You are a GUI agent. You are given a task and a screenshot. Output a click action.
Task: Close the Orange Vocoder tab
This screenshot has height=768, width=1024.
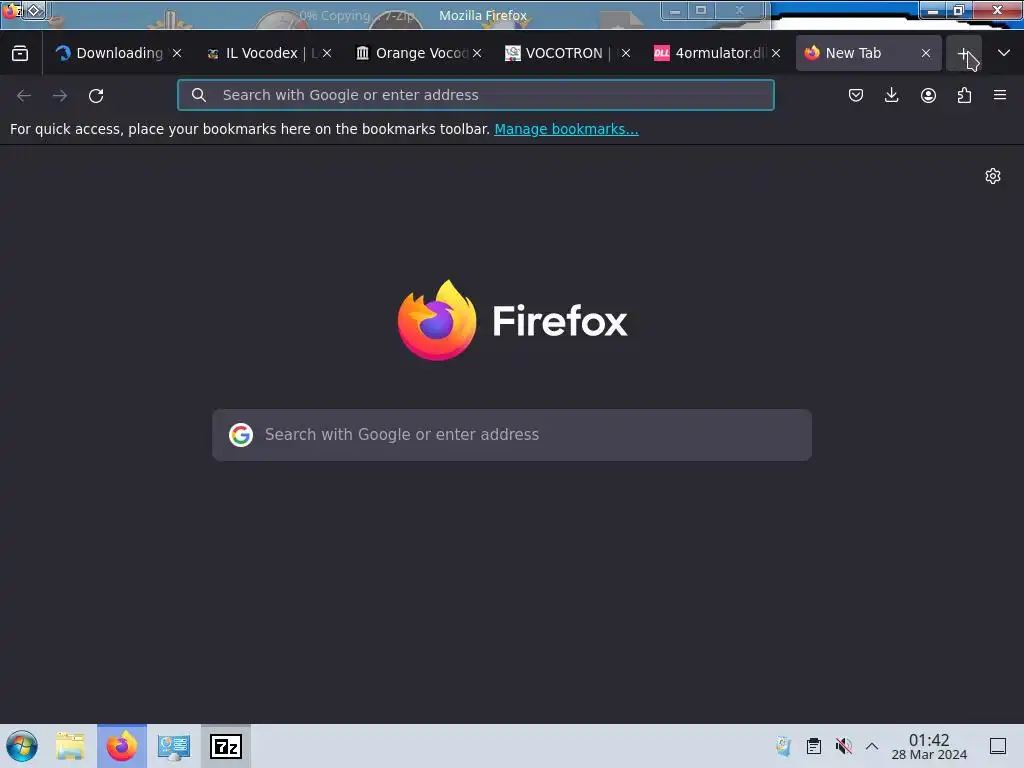[x=477, y=53]
